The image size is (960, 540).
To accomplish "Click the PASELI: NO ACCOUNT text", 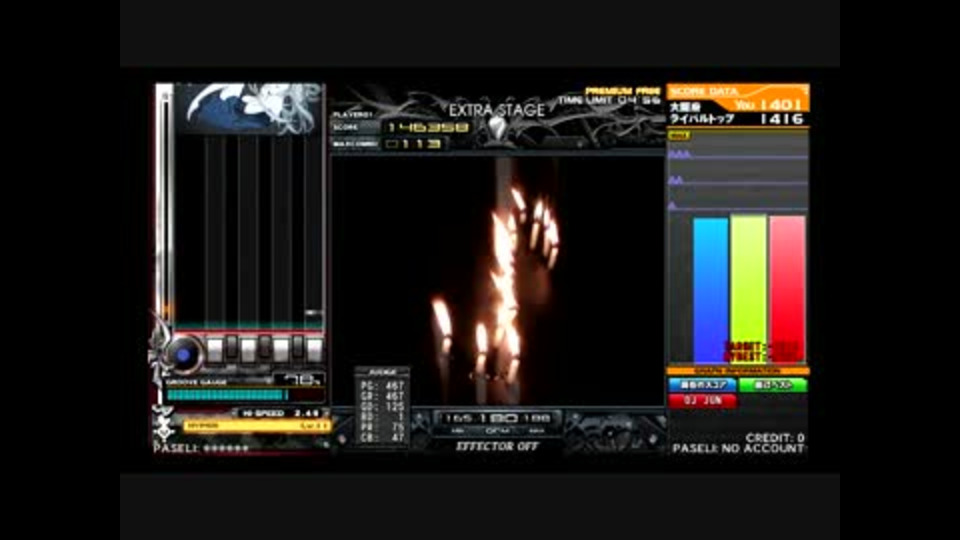I will (738, 449).
